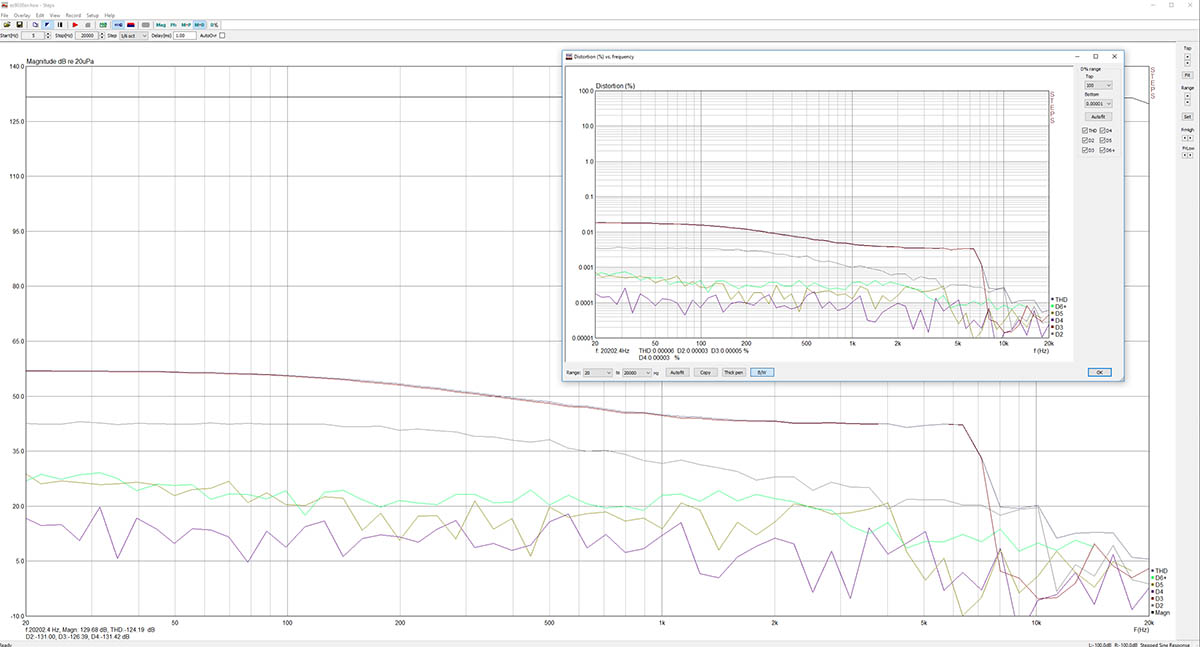This screenshot has width=1200, height=647.
Task: Click the Thick pen button
Action: click(x=733, y=372)
